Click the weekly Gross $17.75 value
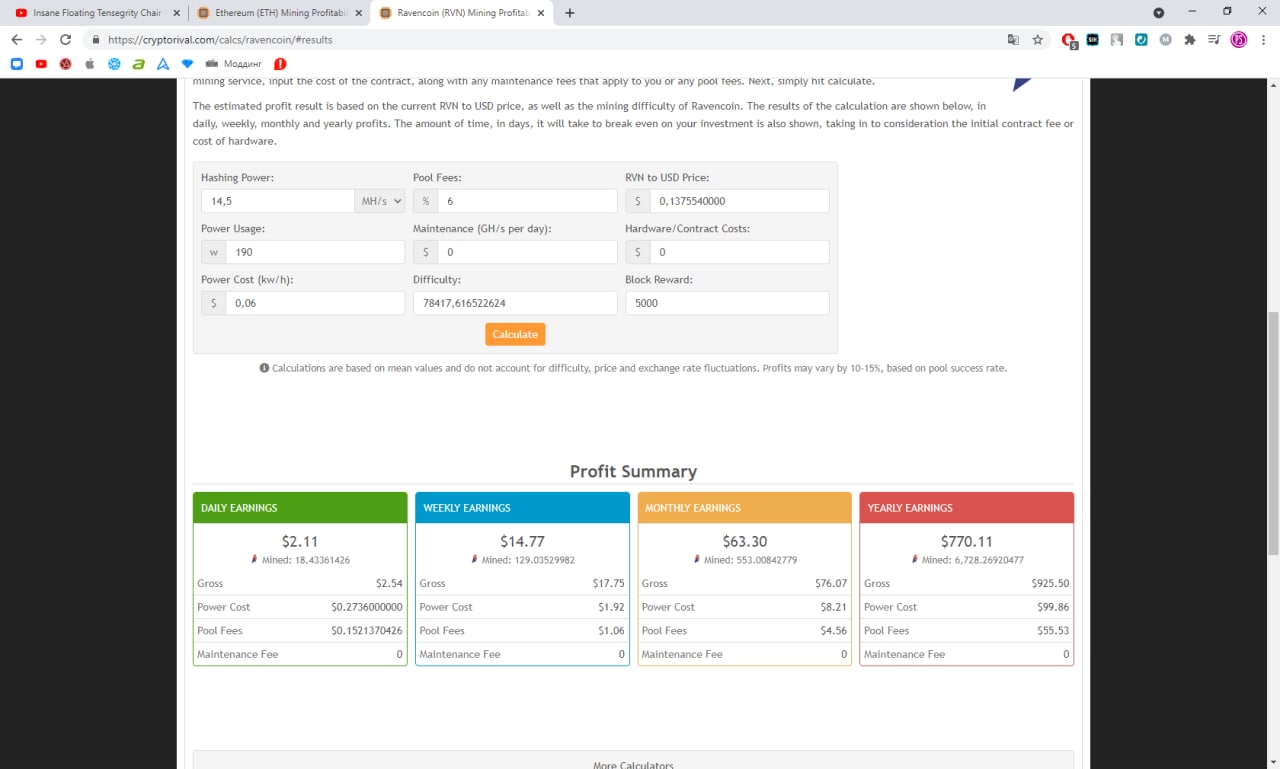The image size is (1280, 769). [x=608, y=583]
